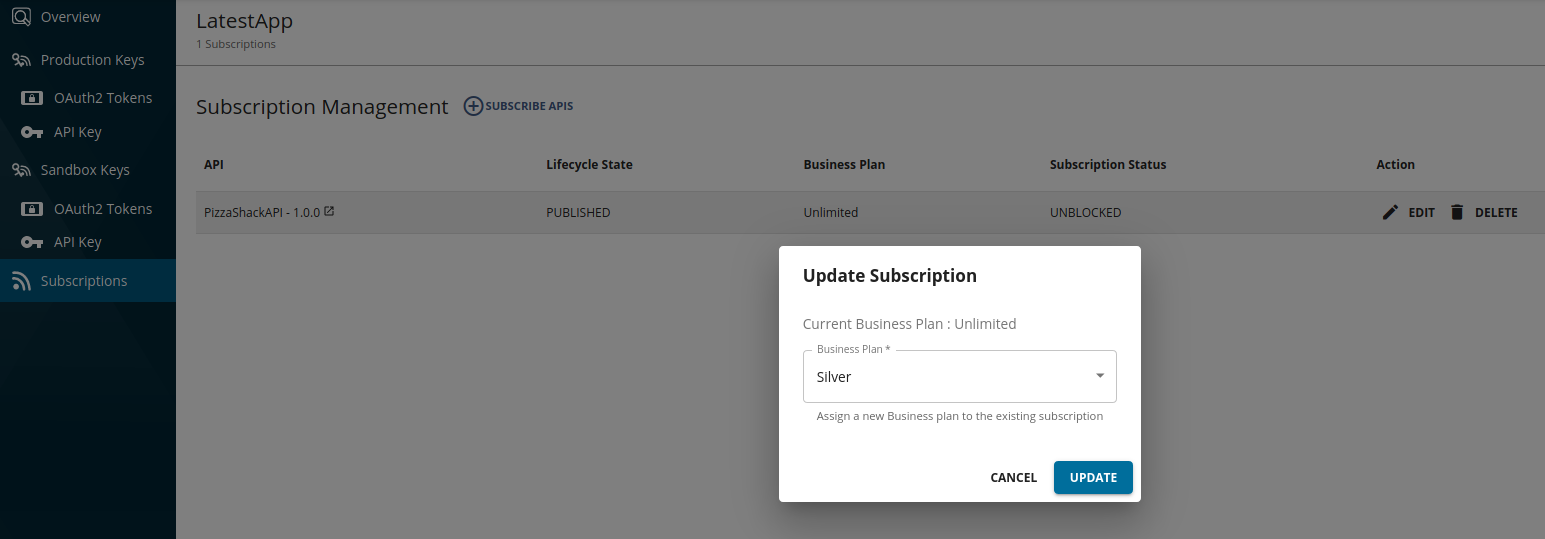Go to Sandbox OAuth2 Tokens menu item

pyautogui.click(x=103, y=209)
